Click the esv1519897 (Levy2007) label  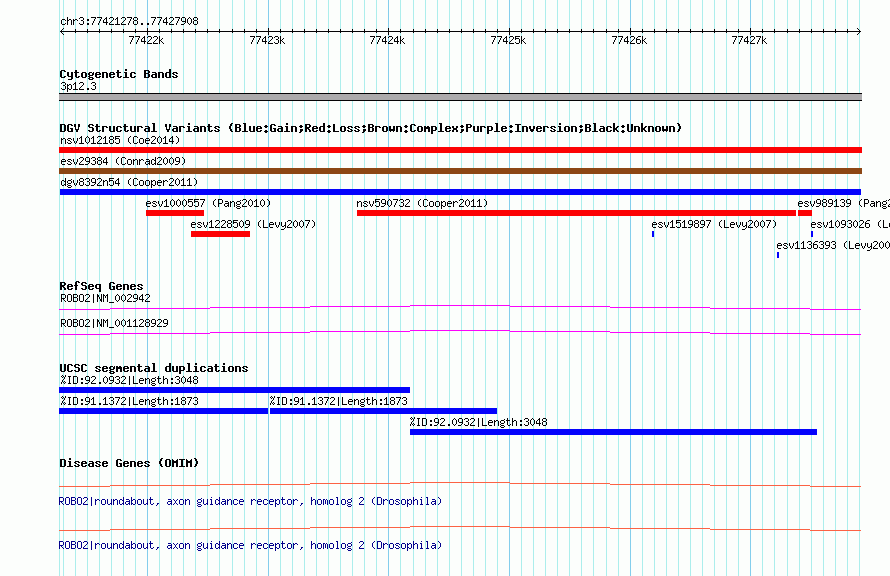tap(714, 224)
